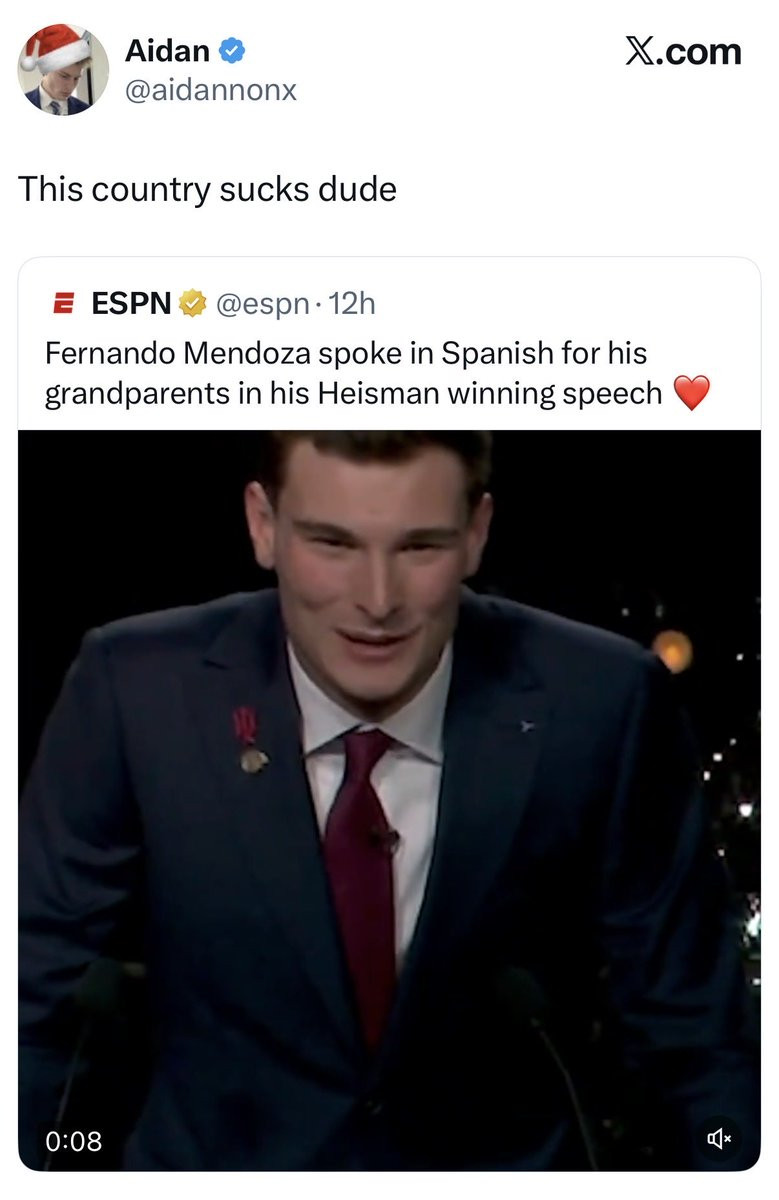The image size is (779, 1200).
Task: Click the blue verified badge beside Aidan
Action: coord(233,51)
